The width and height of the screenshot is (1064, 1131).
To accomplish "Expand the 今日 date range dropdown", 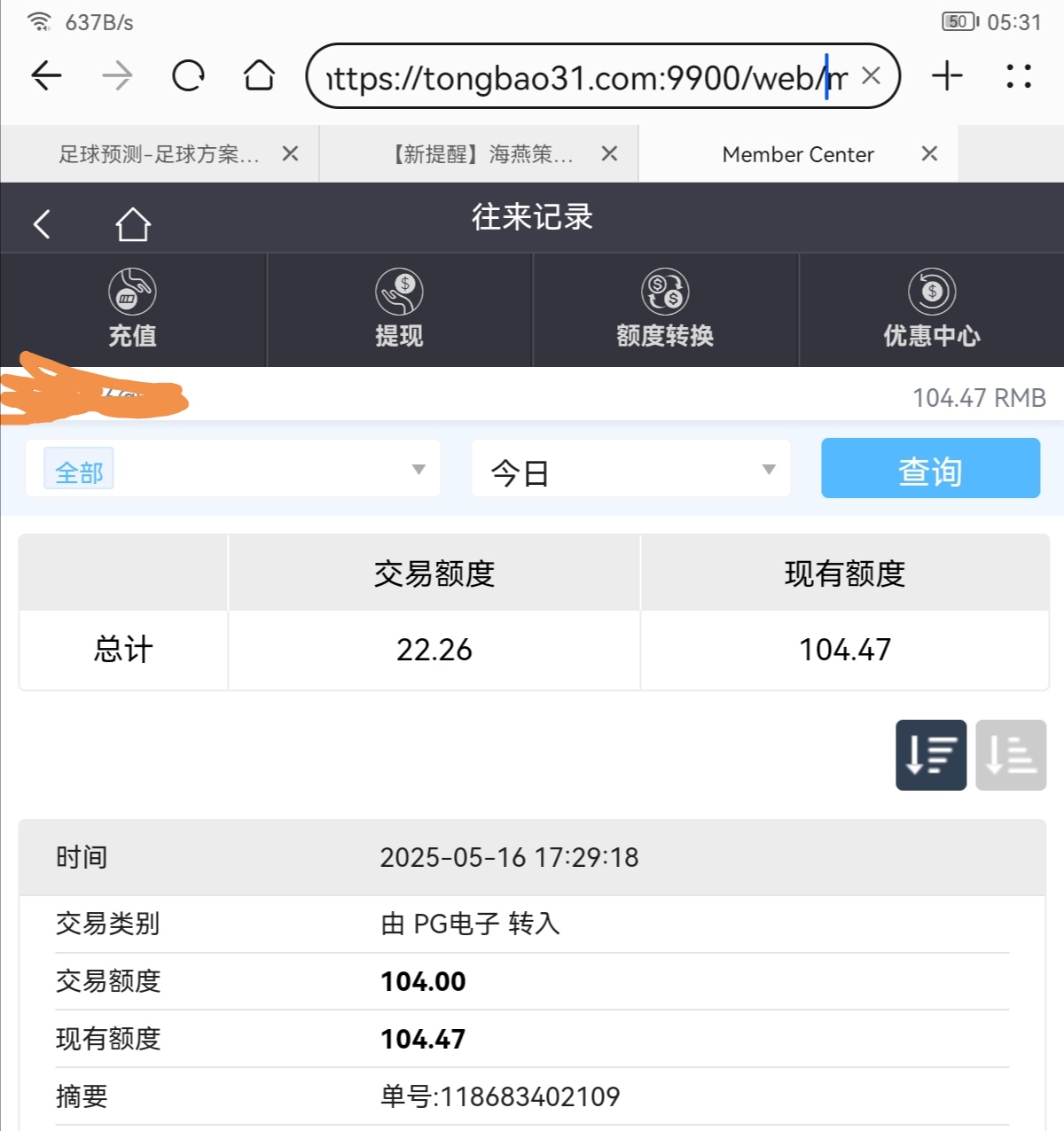I will [631, 469].
